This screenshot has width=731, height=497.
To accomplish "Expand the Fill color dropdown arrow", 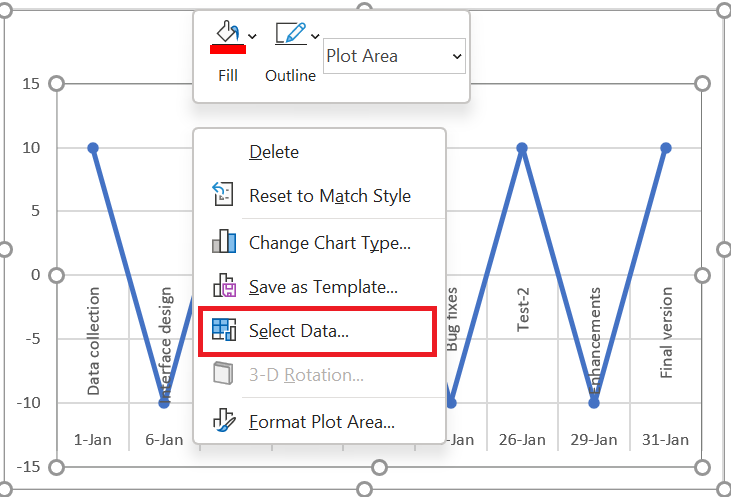I will pos(252,36).
